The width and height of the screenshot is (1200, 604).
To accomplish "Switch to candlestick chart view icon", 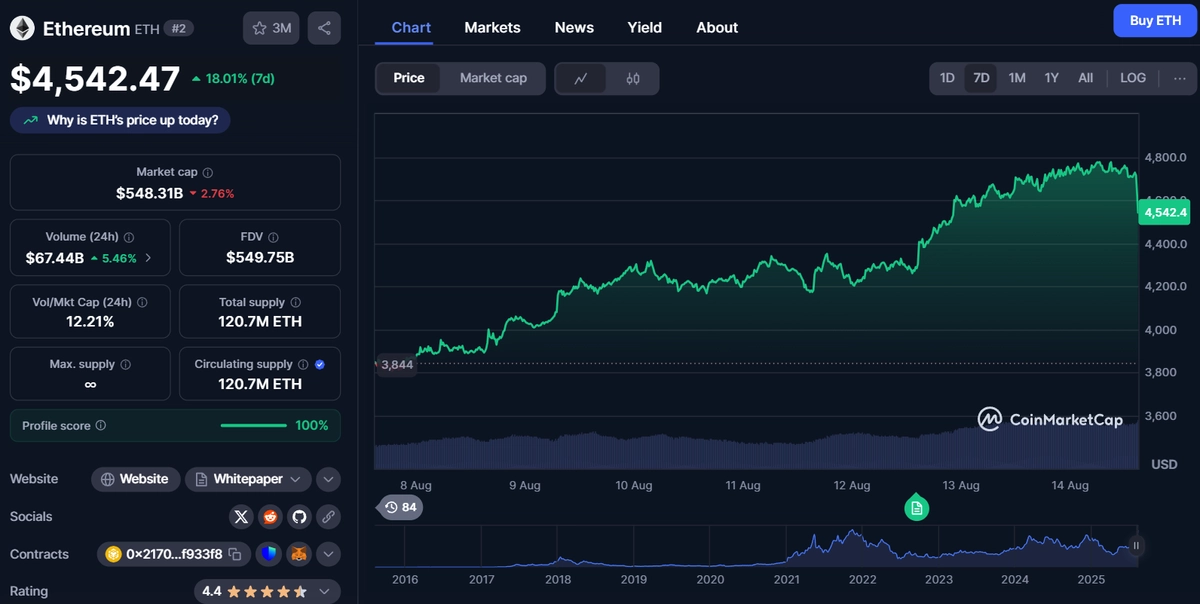I will point(632,78).
